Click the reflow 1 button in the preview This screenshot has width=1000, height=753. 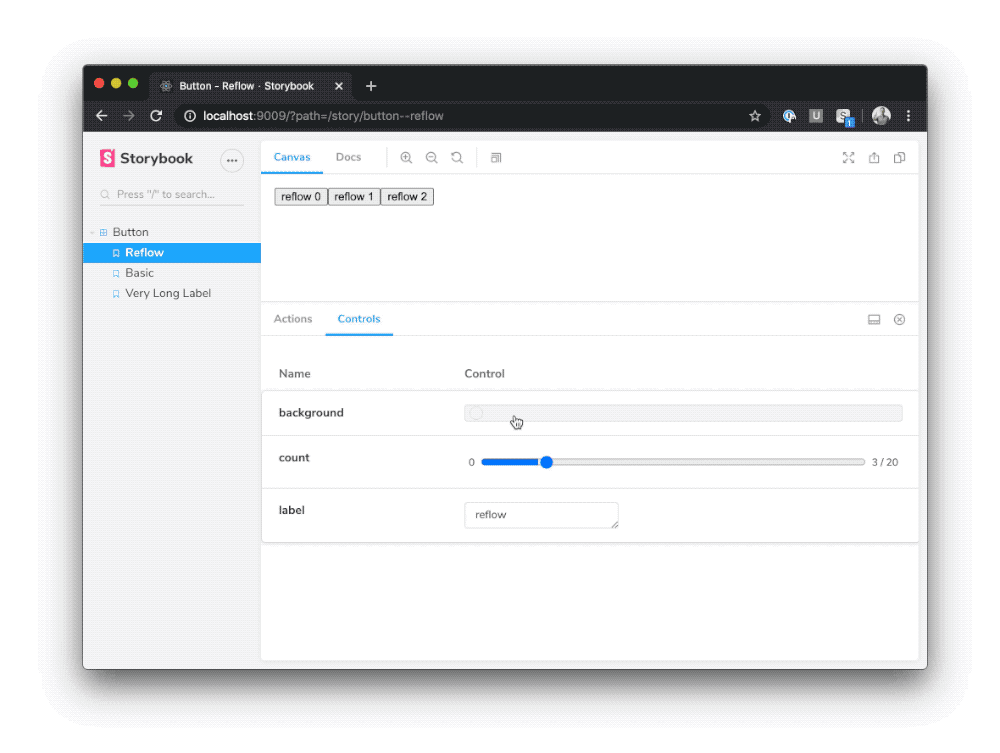(353, 196)
